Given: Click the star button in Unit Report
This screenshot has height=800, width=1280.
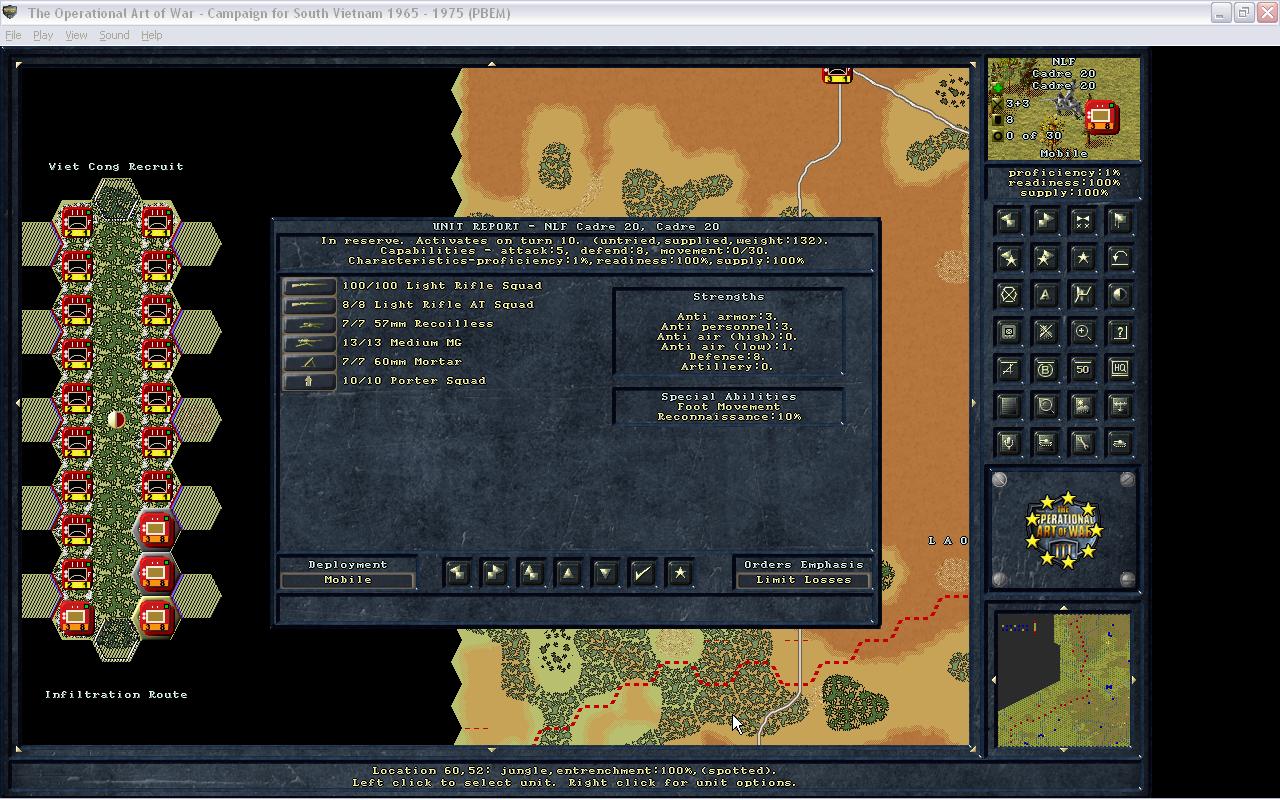Looking at the screenshot, I should 679,573.
